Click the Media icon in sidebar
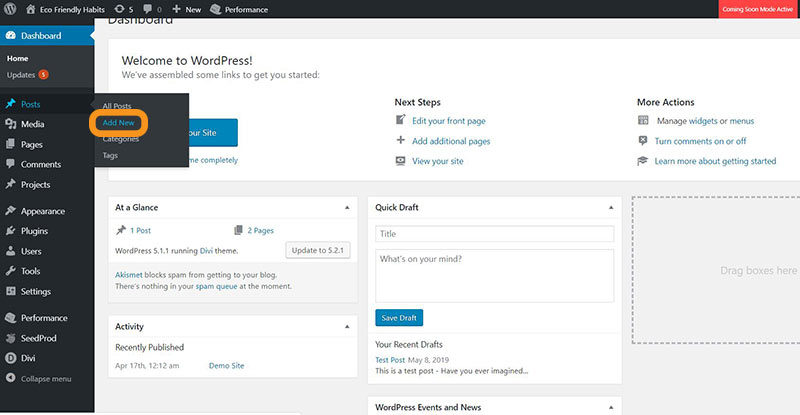The image size is (800, 415). click(x=10, y=124)
